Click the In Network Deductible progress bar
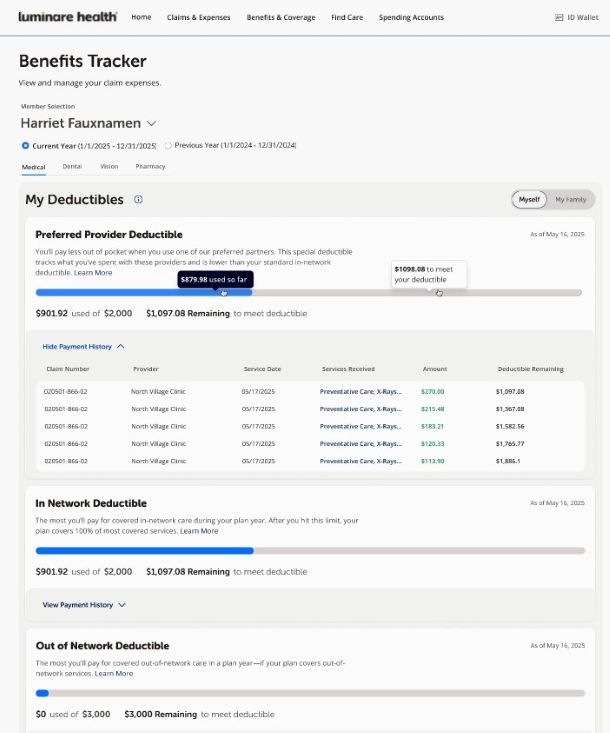This screenshot has height=733, width=610. (310, 550)
